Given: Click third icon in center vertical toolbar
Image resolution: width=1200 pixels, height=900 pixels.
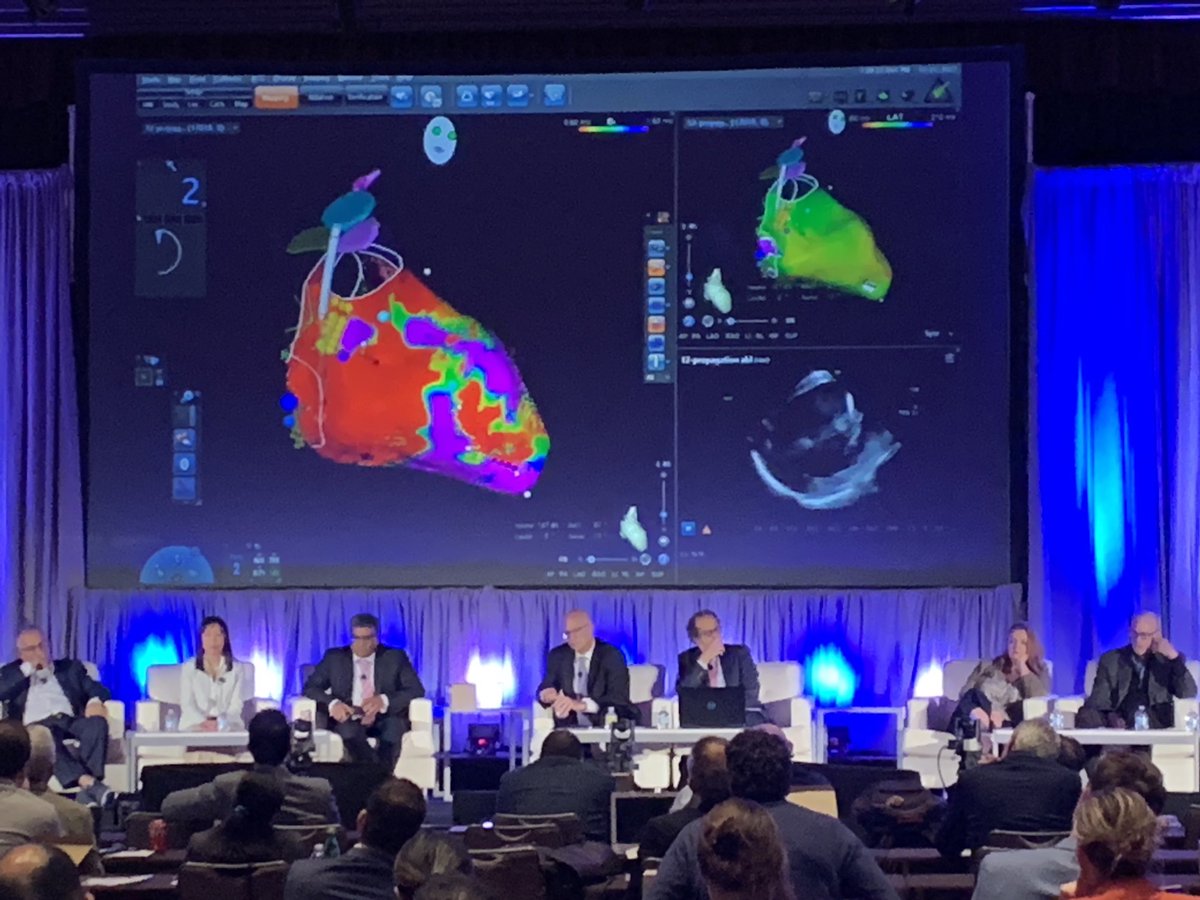Looking at the screenshot, I should 657,286.
